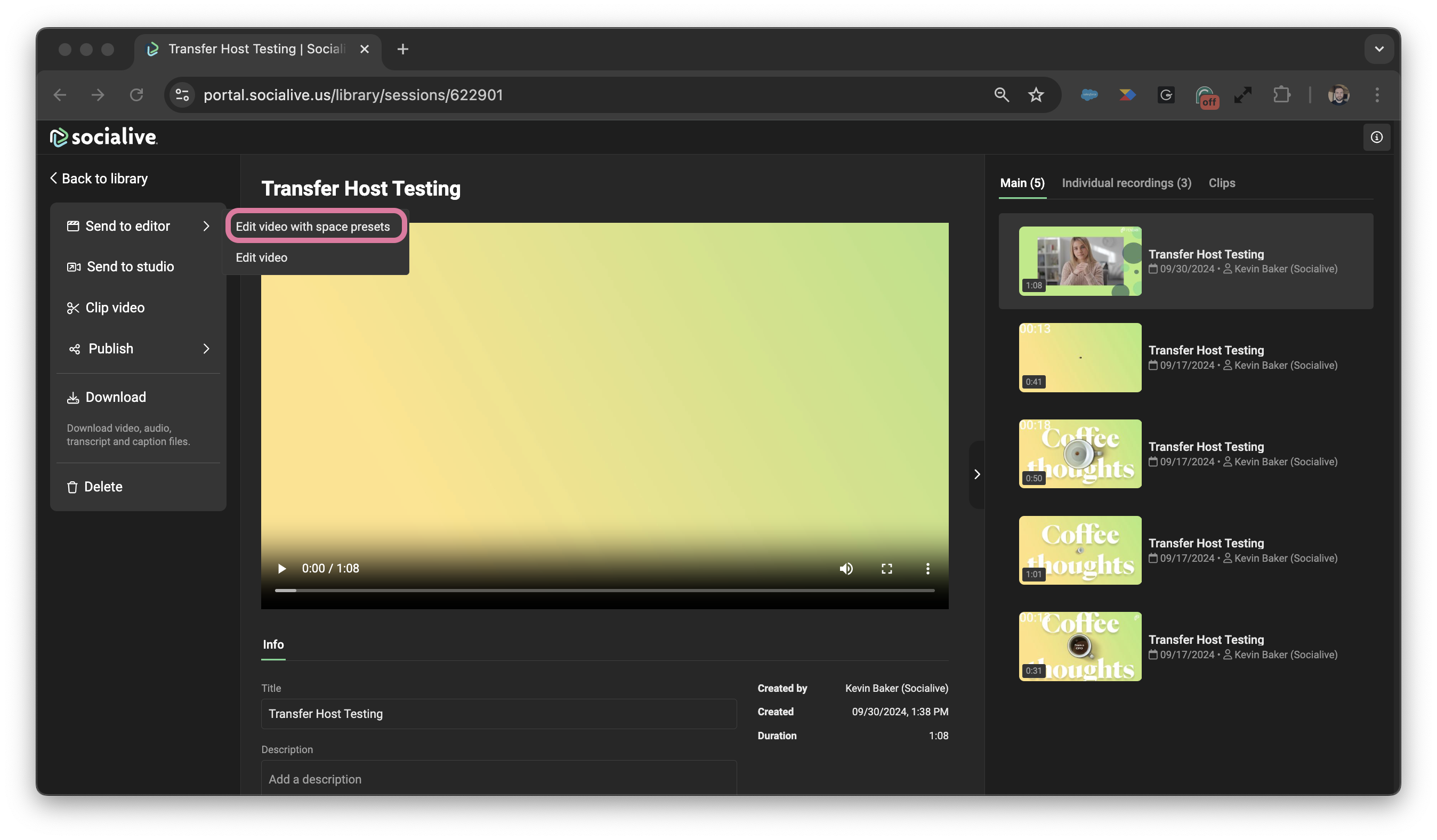Click the info icon in header
The width and height of the screenshot is (1437, 840).
coord(1376,137)
